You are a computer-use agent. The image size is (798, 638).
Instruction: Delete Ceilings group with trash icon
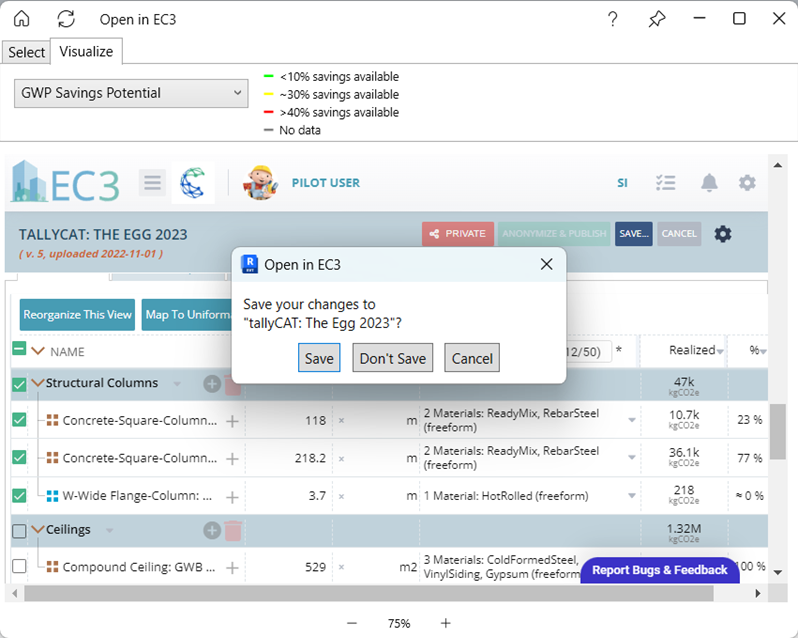[233, 531]
